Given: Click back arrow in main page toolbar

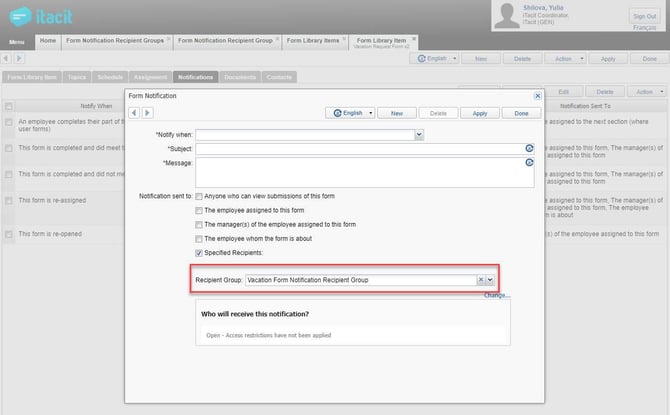Looking at the screenshot, I should click(x=6, y=58).
